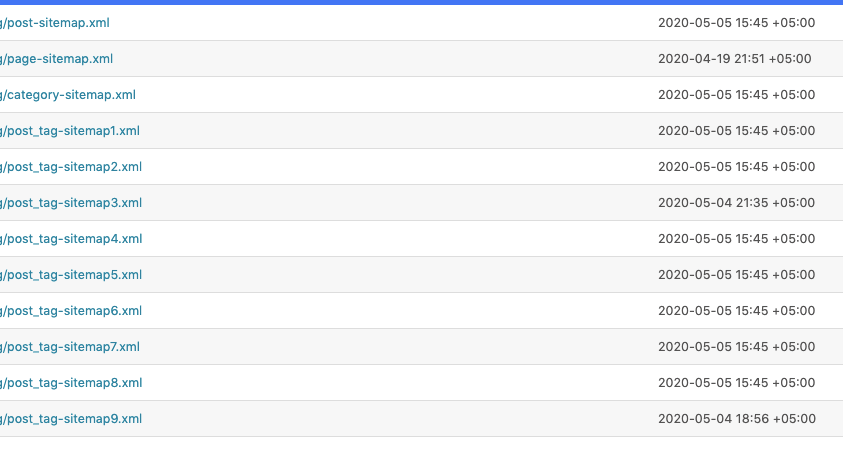Select the 2020-05-04 21:35 date cell
The width and height of the screenshot is (843, 464).
click(736, 203)
